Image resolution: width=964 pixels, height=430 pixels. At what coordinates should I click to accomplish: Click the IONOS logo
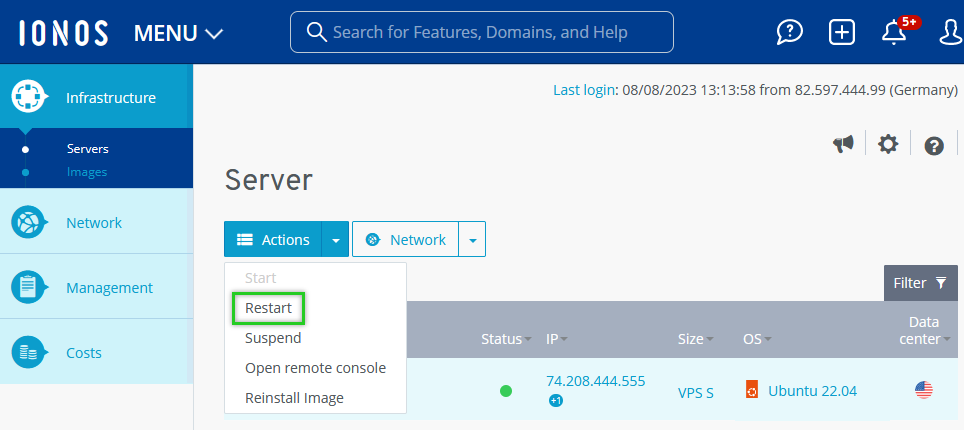tap(63, 33)
